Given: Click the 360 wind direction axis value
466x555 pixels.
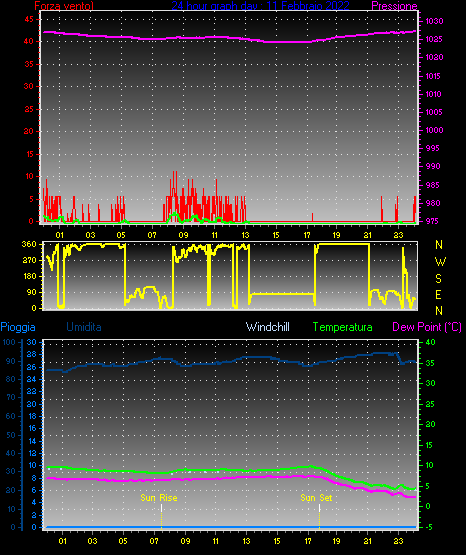Looking at the screenshot, I should tap(29, 244).
